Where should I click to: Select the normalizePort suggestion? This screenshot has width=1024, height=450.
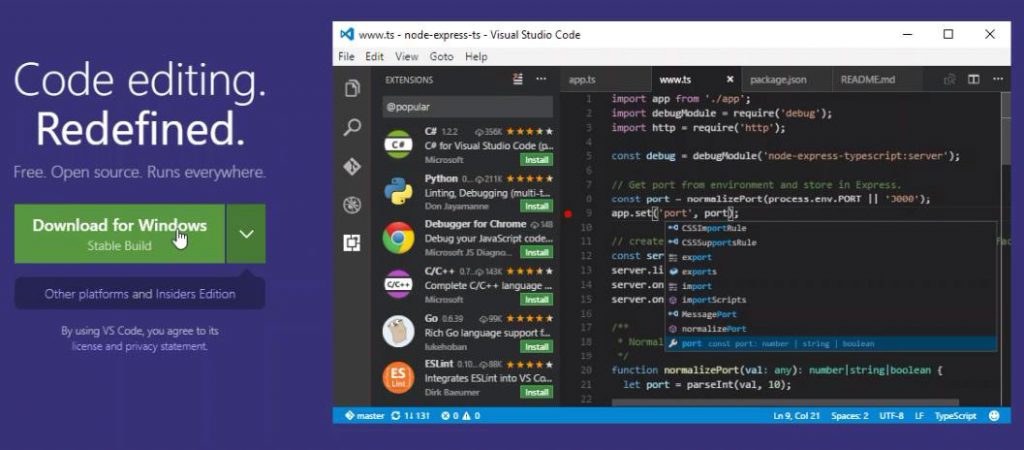click(831, 329)
